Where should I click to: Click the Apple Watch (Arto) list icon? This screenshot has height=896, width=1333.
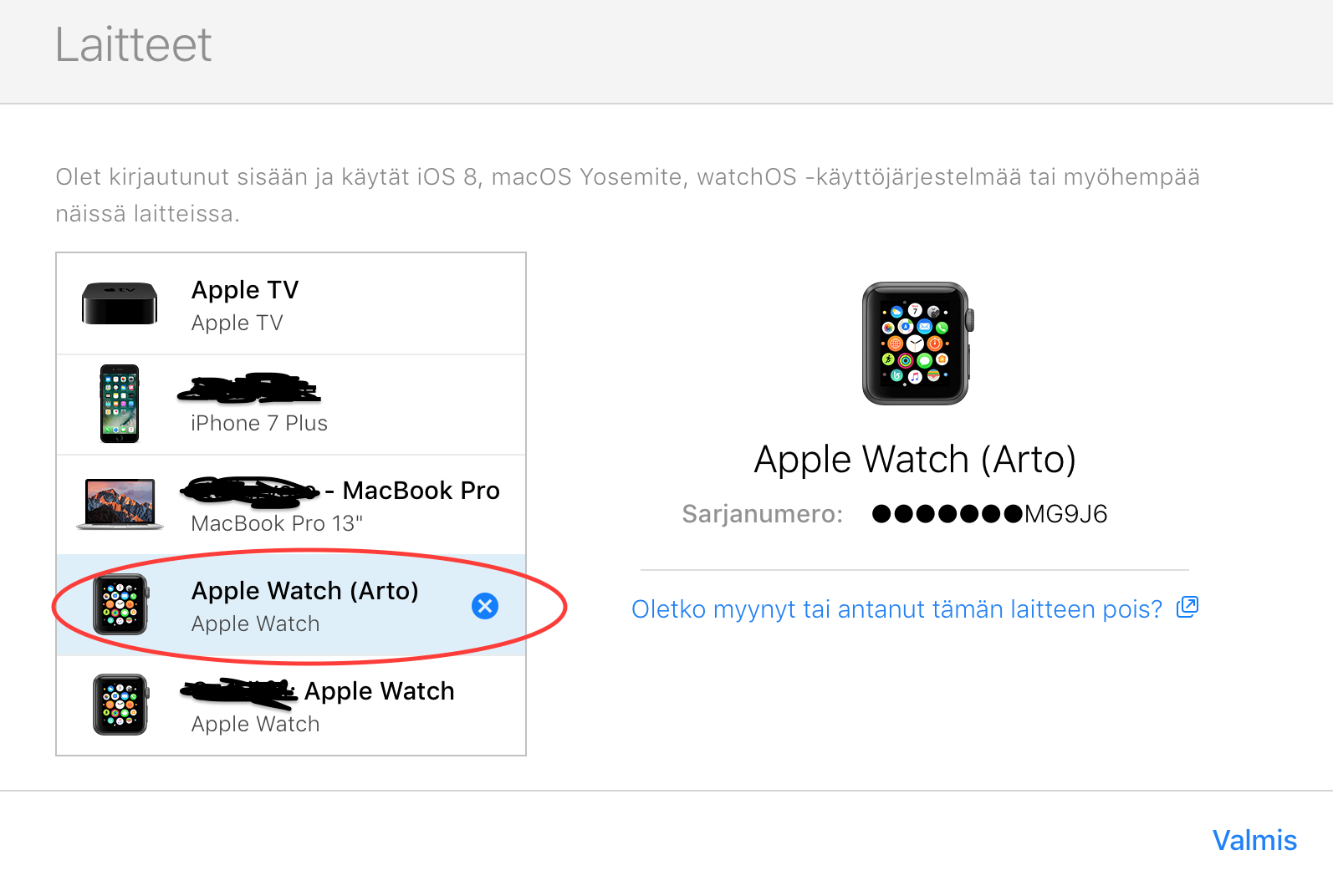tap(120, 604)
